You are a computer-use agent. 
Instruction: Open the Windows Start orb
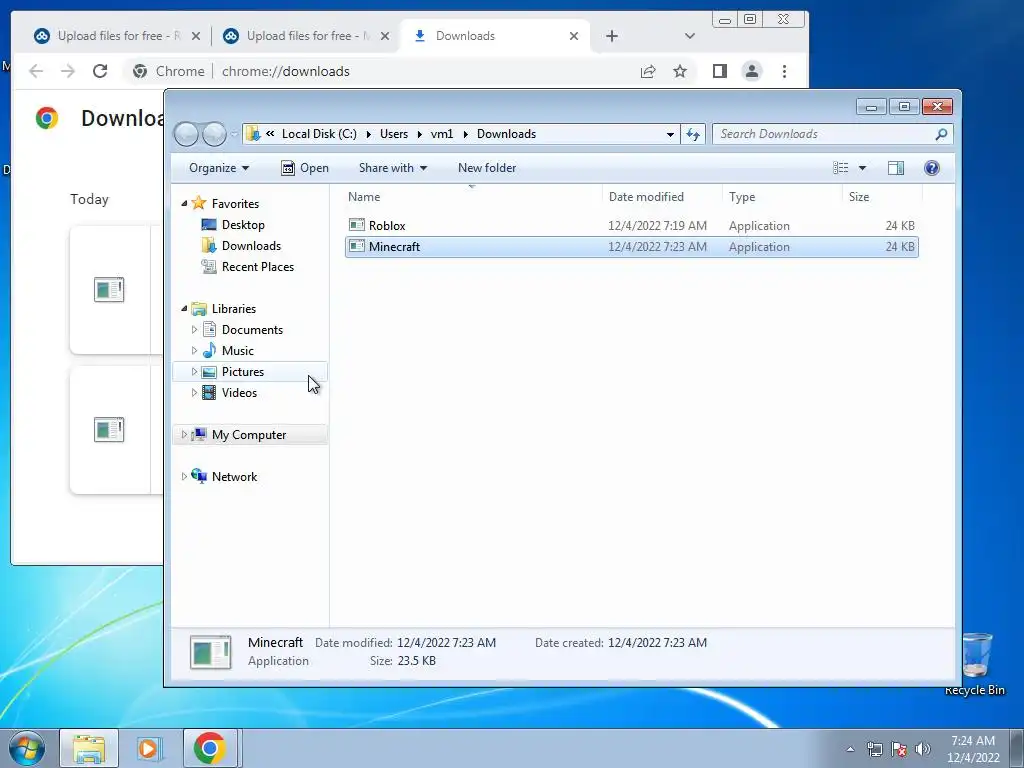point(27,748)
